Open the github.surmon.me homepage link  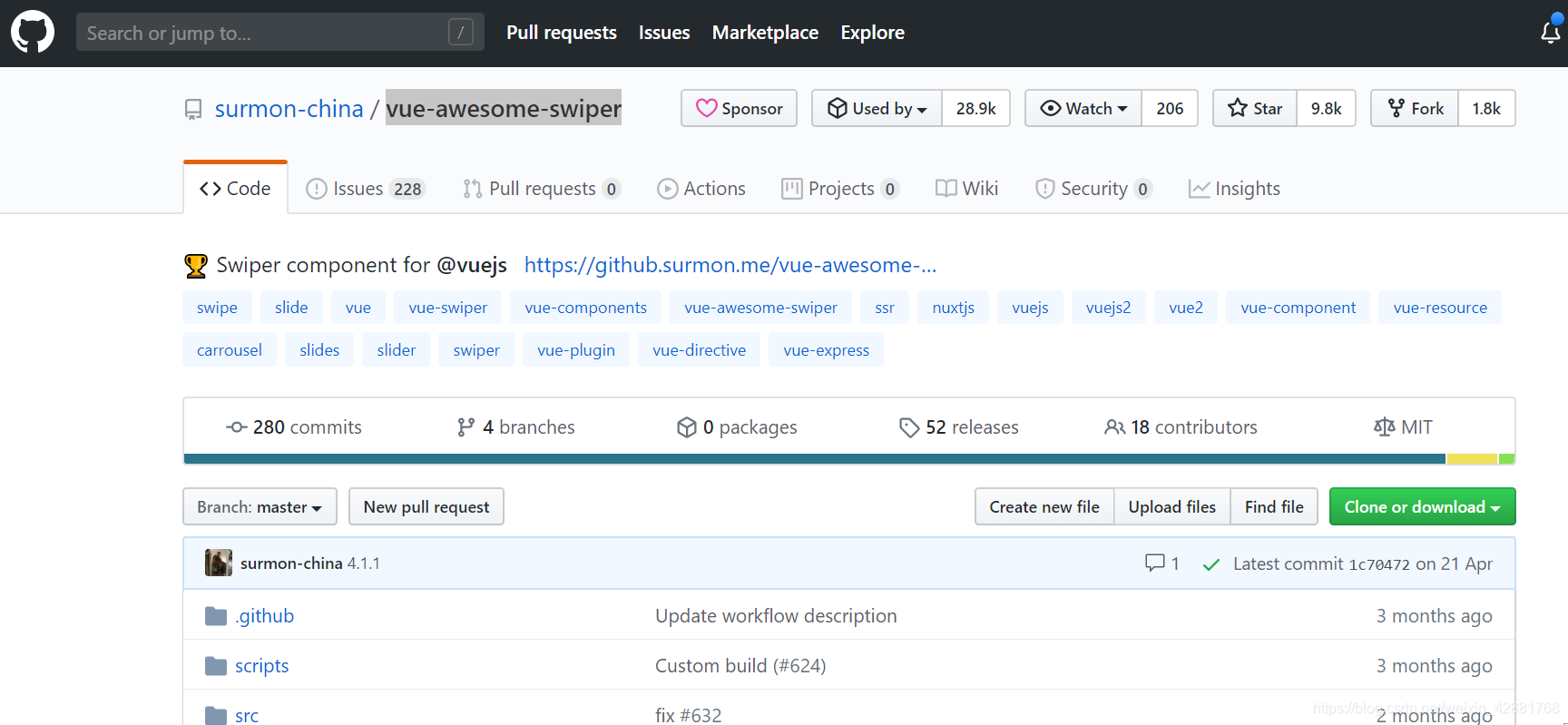730,265
